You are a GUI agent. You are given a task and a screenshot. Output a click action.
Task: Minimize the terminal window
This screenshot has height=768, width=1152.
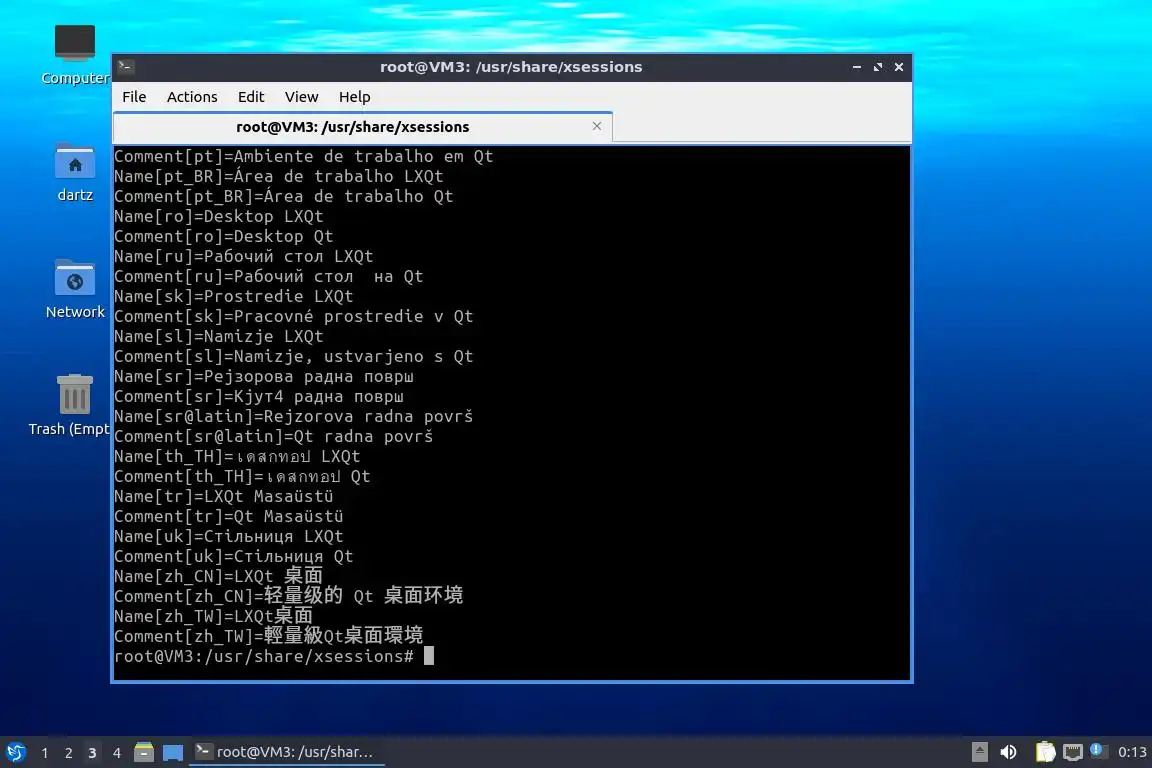pyautogui.click(x=857, y=67)
